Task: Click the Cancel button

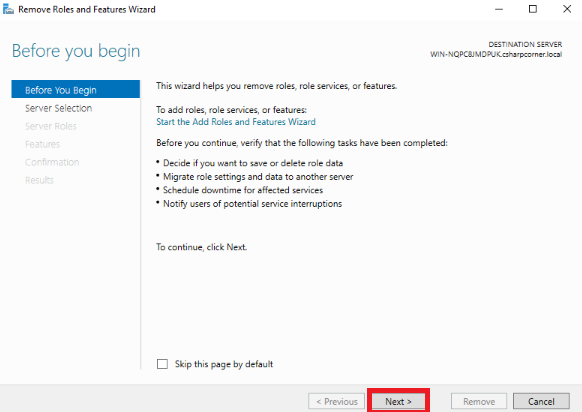Action: tap(541, 401)
